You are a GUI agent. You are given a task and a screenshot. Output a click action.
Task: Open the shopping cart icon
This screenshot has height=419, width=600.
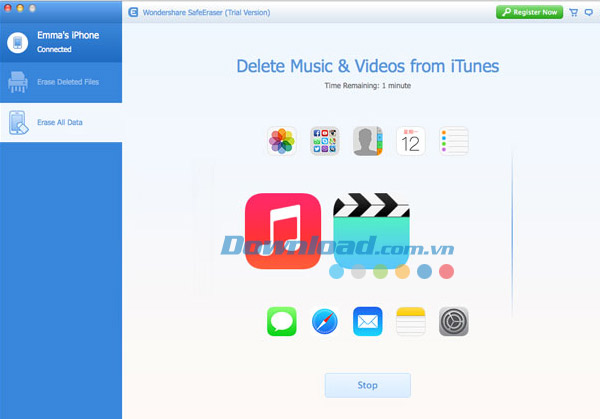[x=573, y=12]
